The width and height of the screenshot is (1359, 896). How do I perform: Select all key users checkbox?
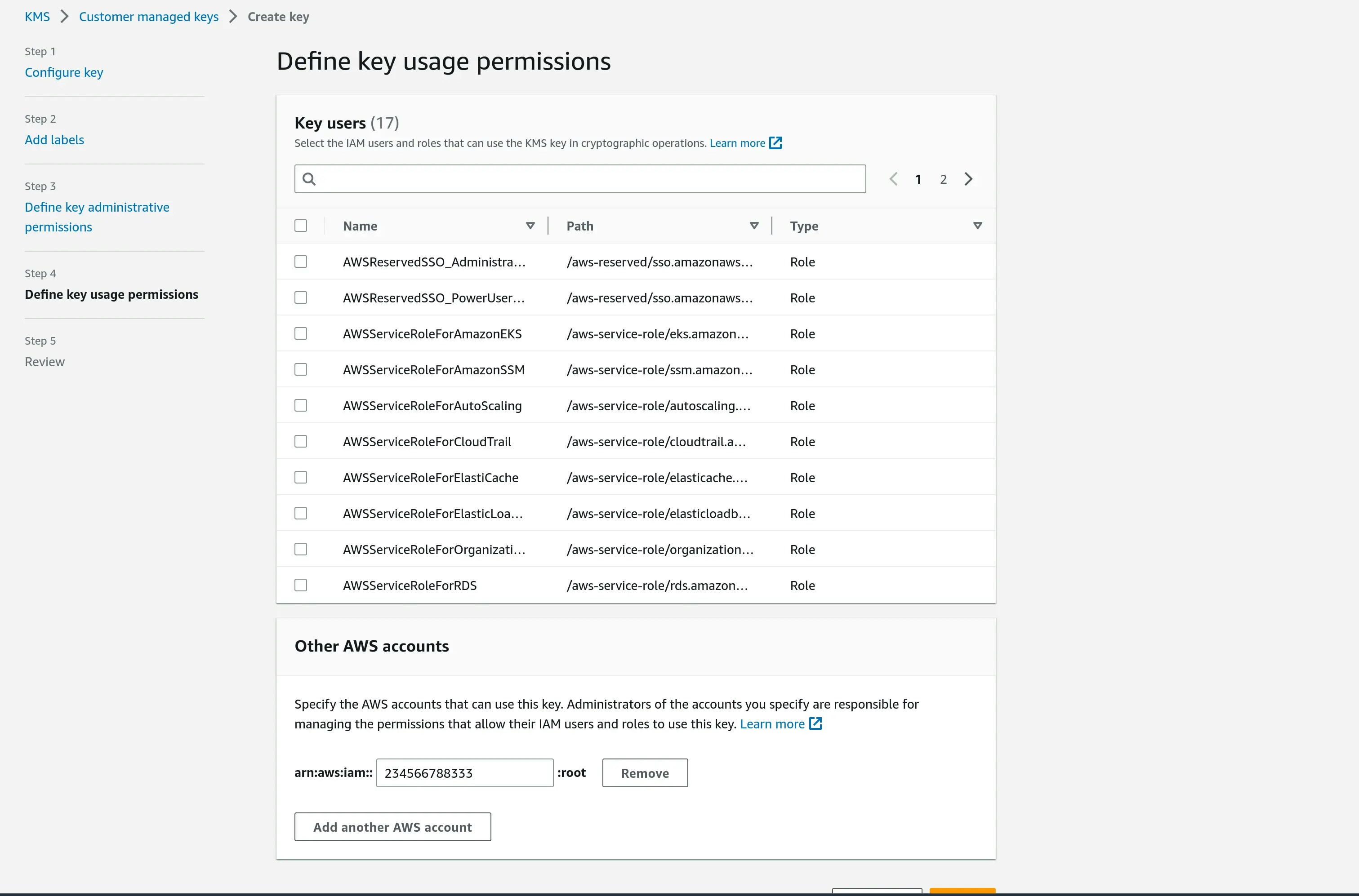pyautogui.click(x=301, y=226)
